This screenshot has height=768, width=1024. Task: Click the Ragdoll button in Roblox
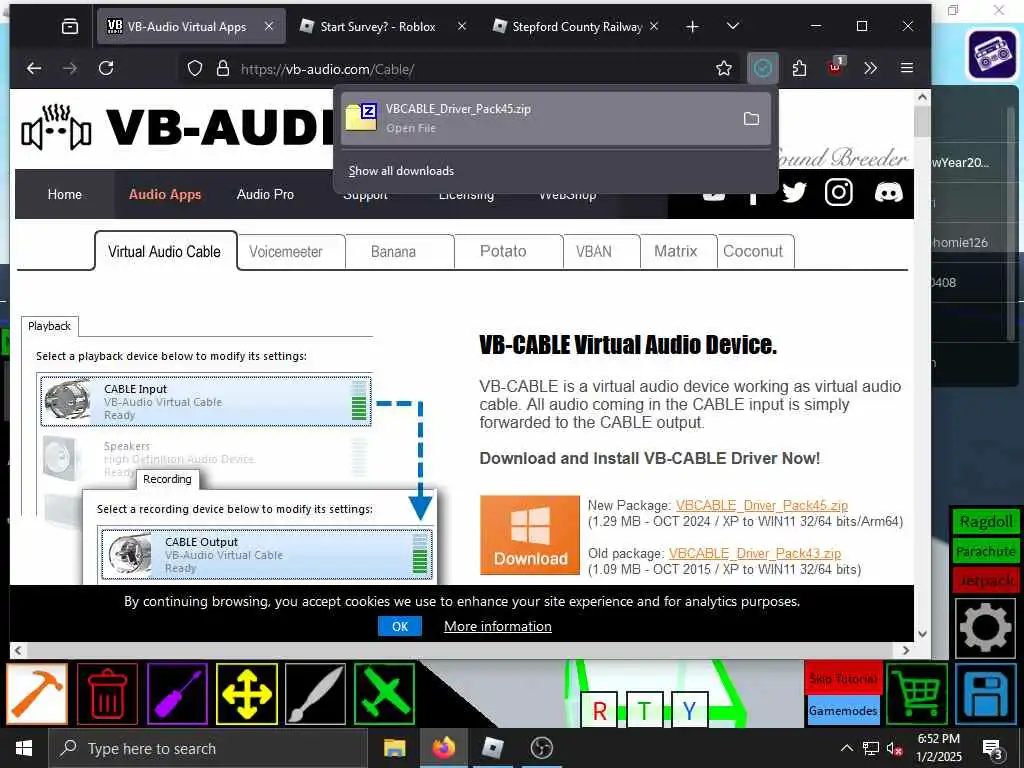[985, 522]
